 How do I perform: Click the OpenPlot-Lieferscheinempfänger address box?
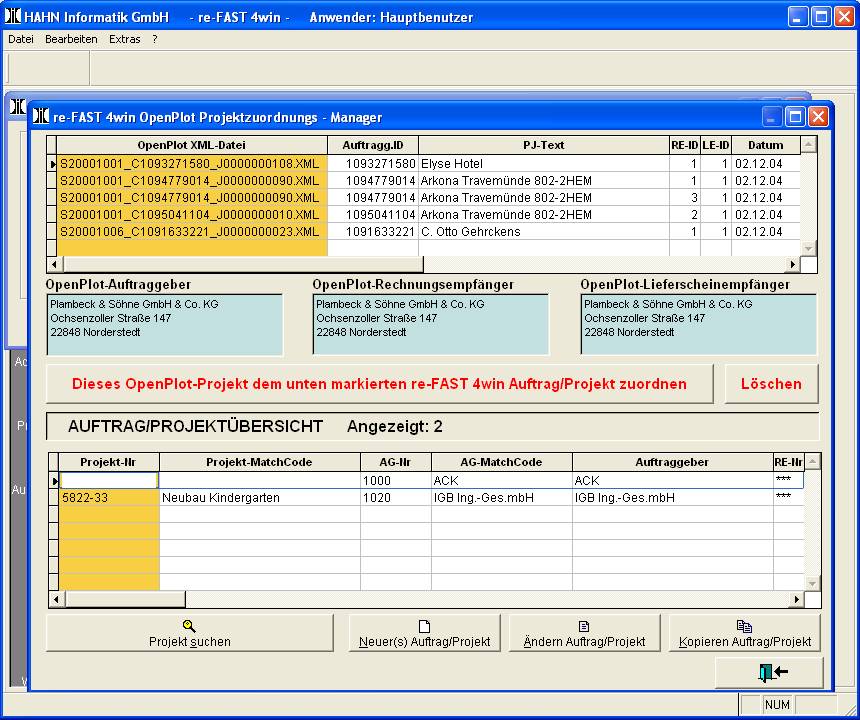click(699, 325)
